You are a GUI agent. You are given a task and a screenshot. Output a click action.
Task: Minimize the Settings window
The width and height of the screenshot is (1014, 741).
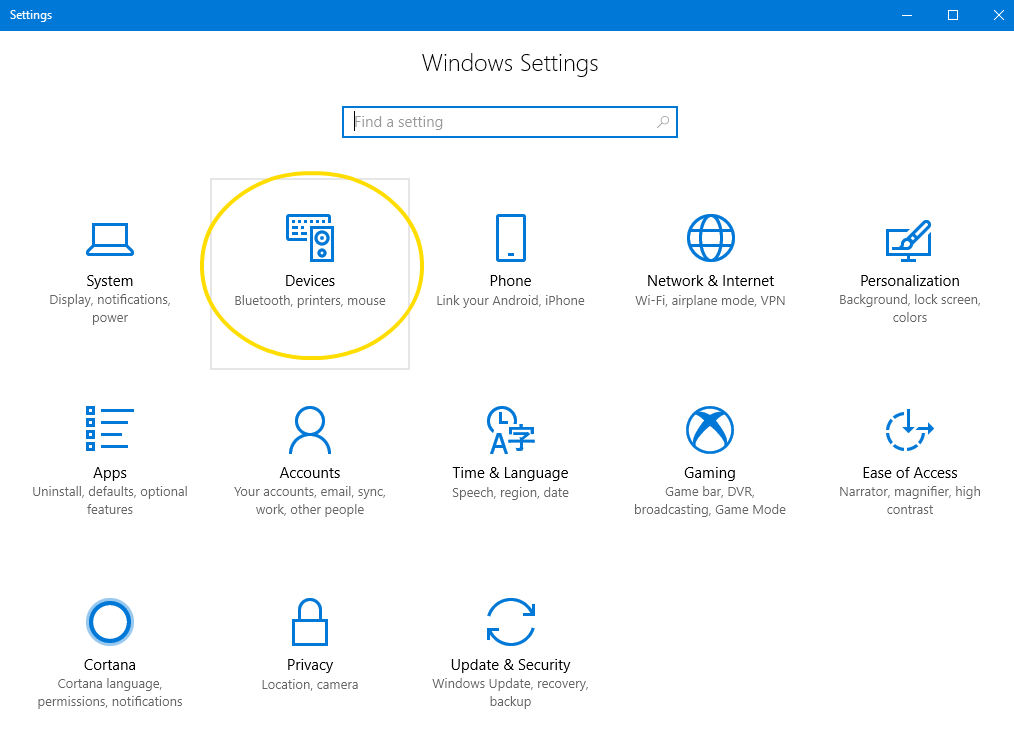[x=907, y=15]
